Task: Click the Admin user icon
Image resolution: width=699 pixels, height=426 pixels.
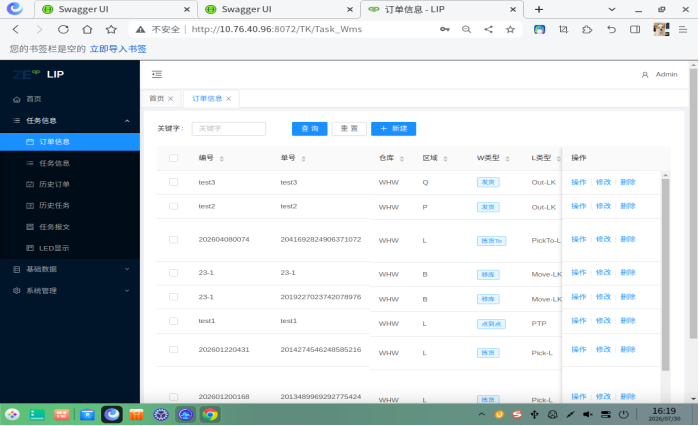Action: (645, 75)
